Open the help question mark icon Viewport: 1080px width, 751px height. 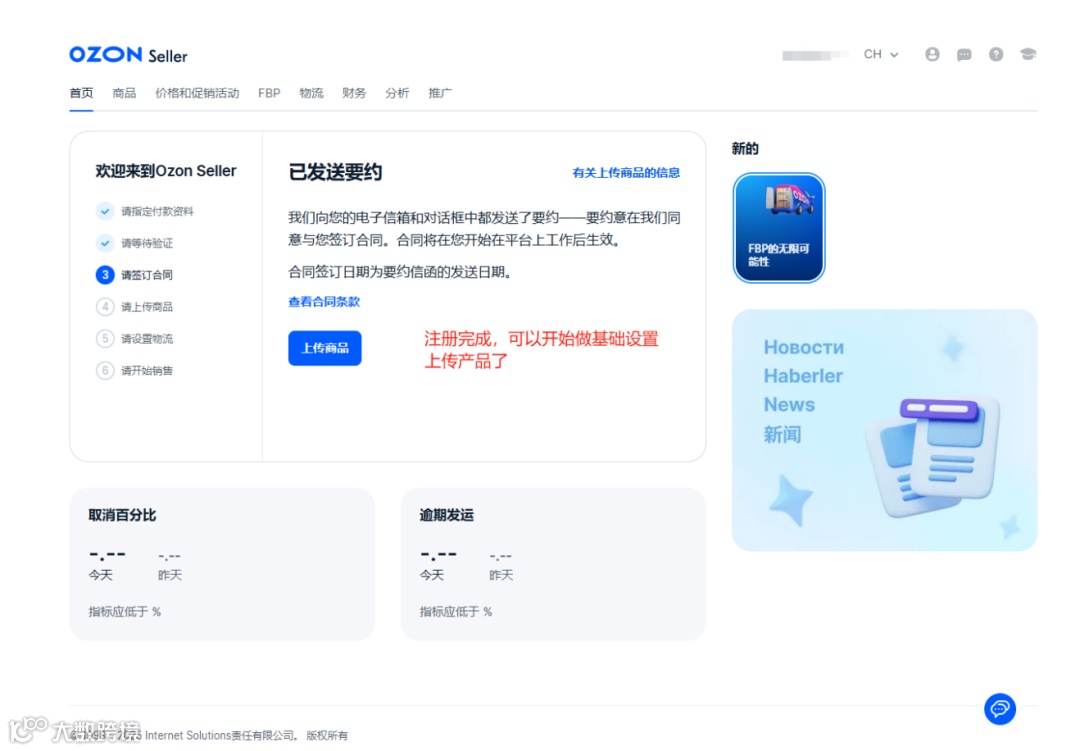pyautogui.click(x=996, y=54)
